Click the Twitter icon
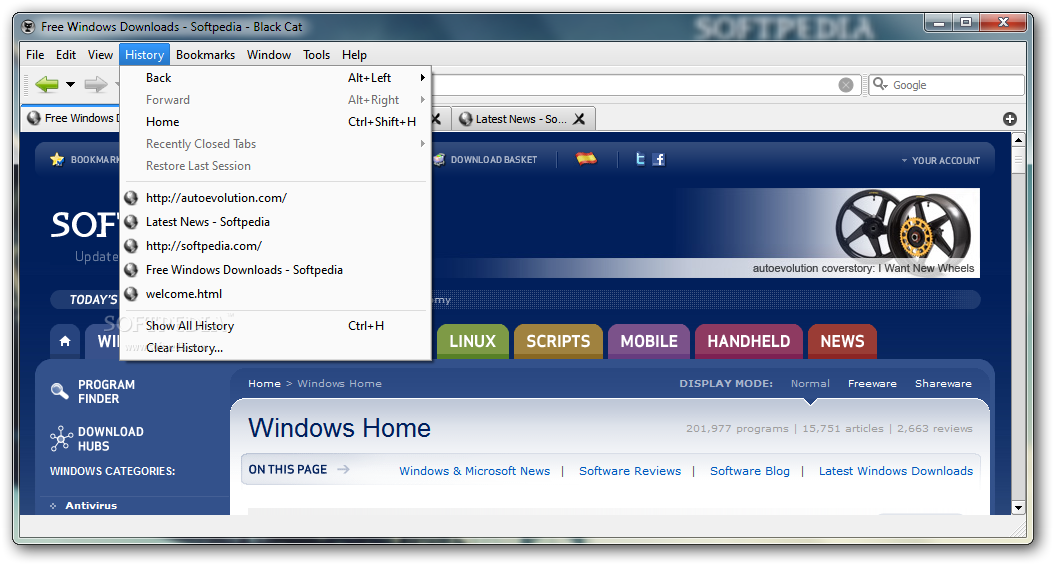 click(x=640, y=159)
